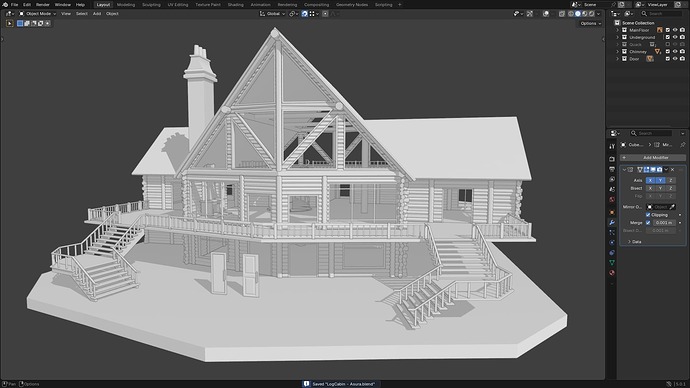Choose the Subtract selection mode icon

[34, 23]
